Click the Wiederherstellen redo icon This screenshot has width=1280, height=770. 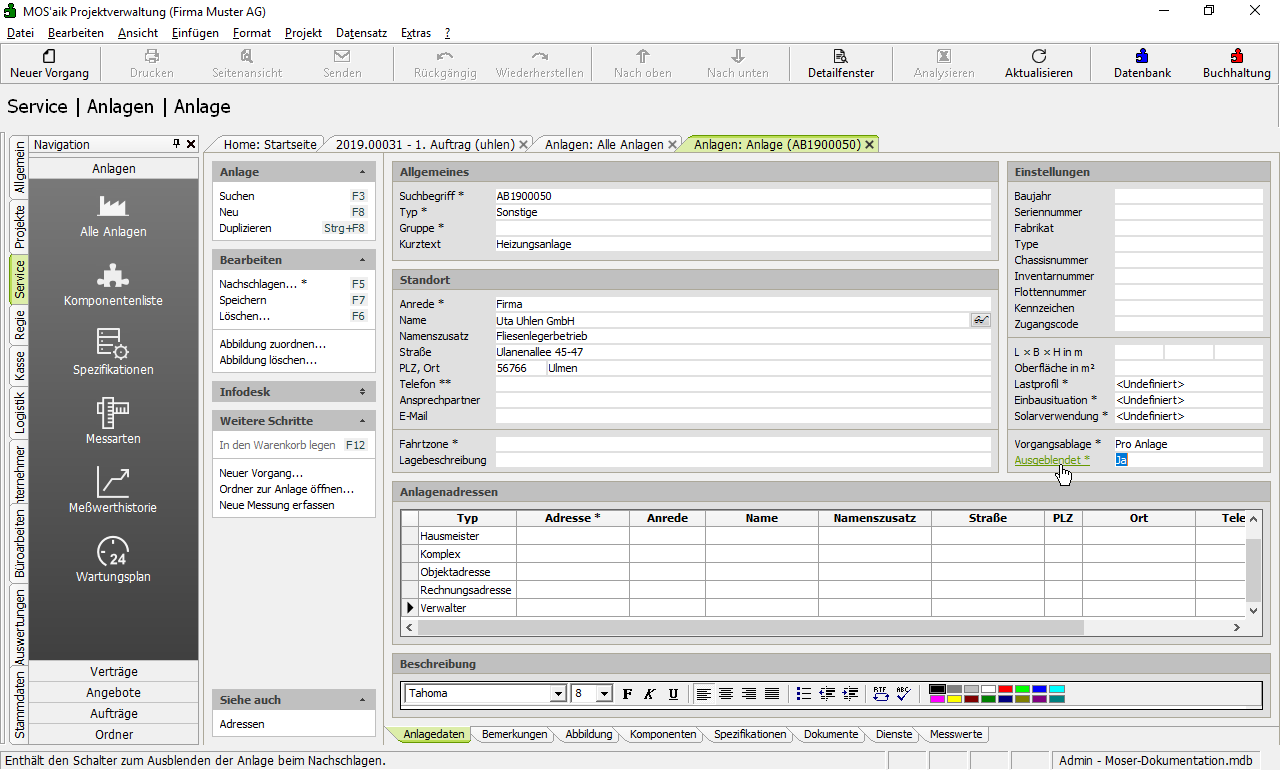(540, 56)
